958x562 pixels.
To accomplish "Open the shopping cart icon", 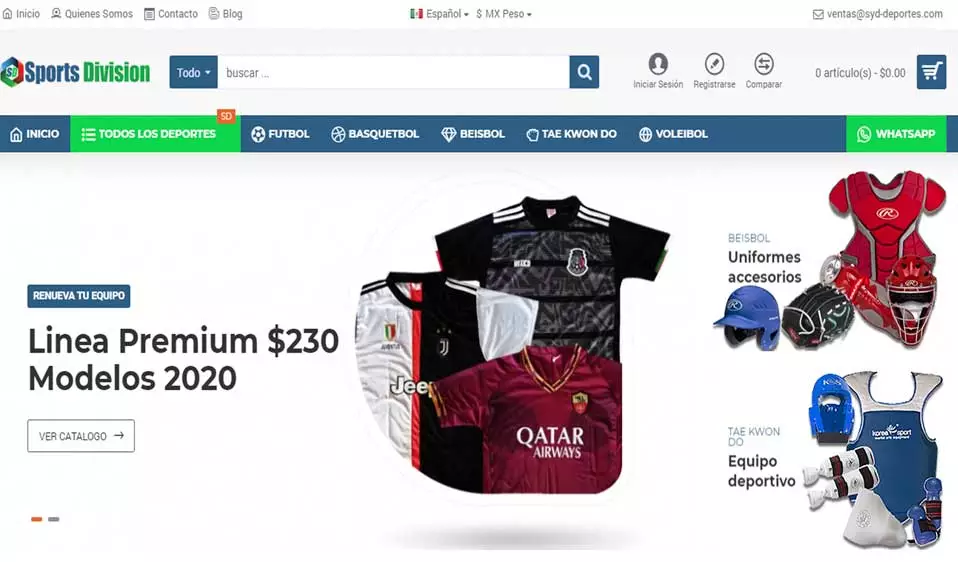I will click(x=931, y=72).
